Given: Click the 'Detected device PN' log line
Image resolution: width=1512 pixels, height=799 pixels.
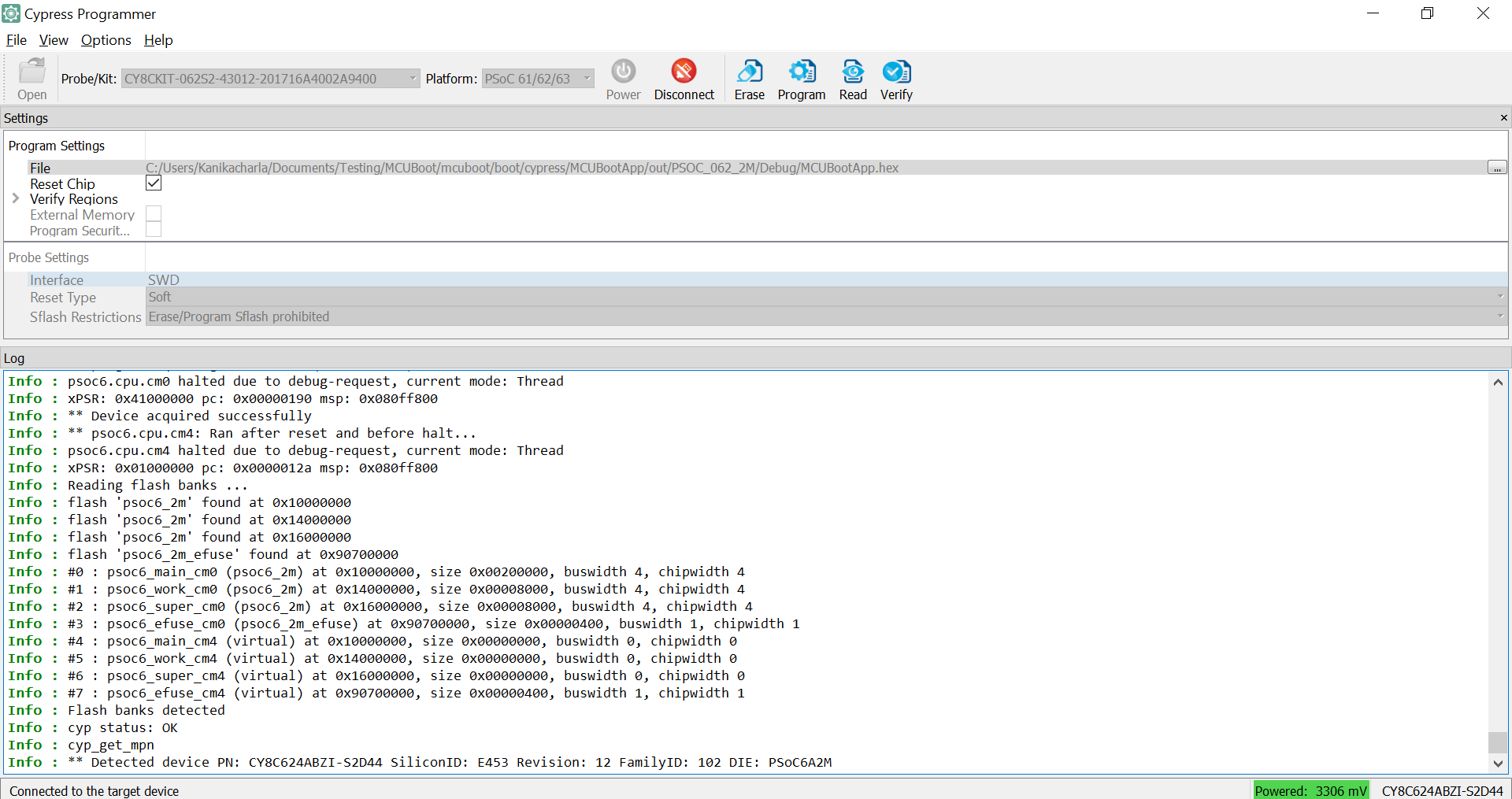Looking at the screenshot, I should (420, 762).
